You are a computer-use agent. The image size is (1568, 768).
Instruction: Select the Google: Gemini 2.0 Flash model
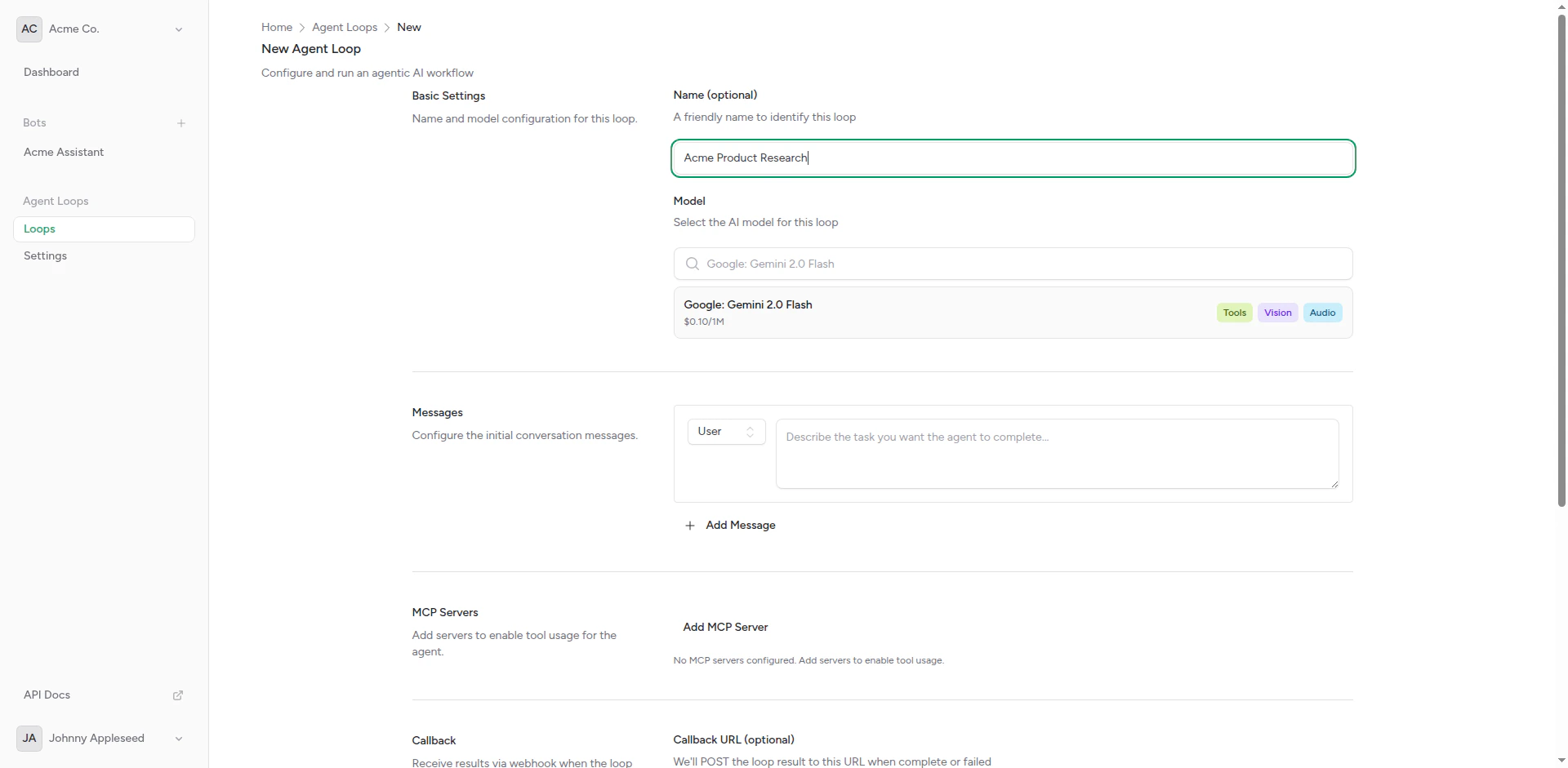click(1013, 313)
